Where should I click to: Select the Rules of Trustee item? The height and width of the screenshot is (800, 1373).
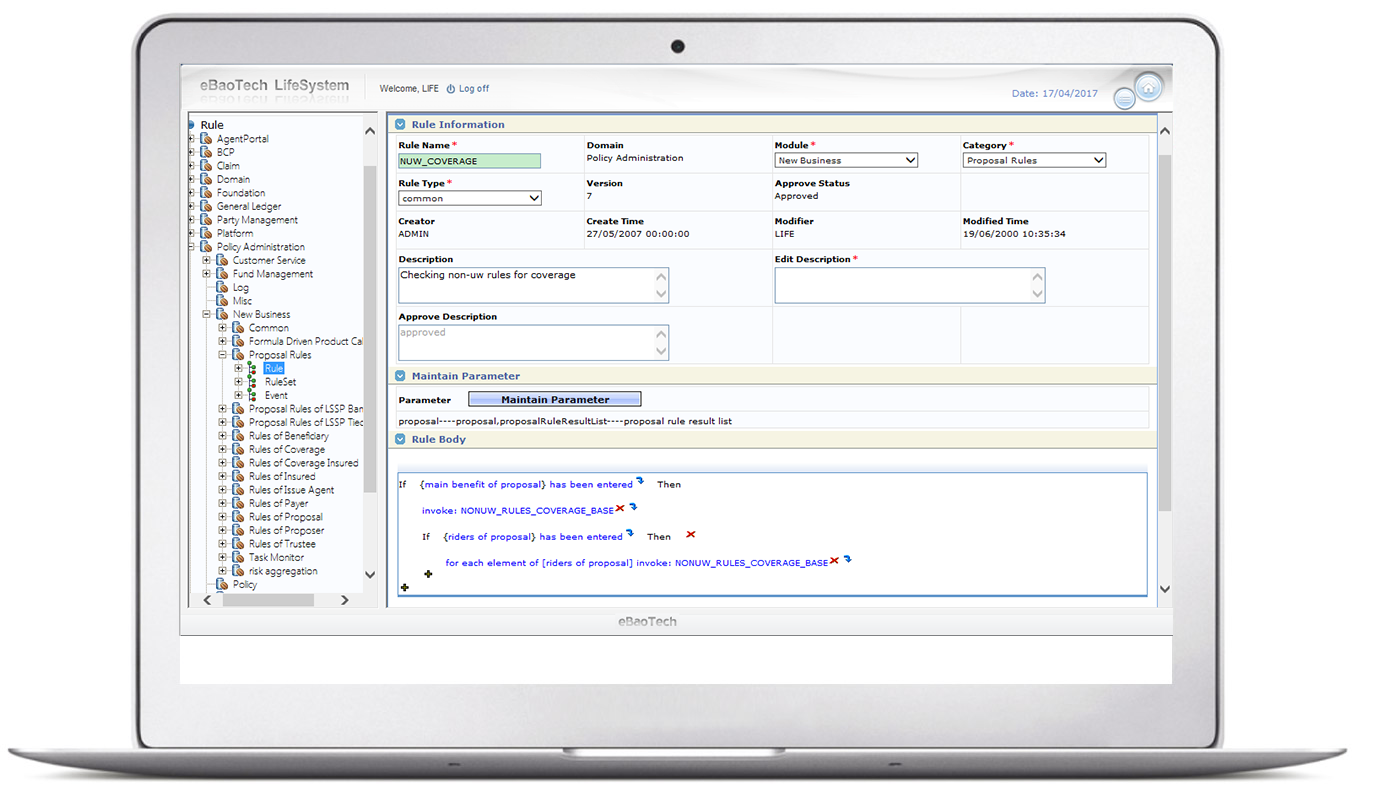pyautogui.click(x=282, y=544)
